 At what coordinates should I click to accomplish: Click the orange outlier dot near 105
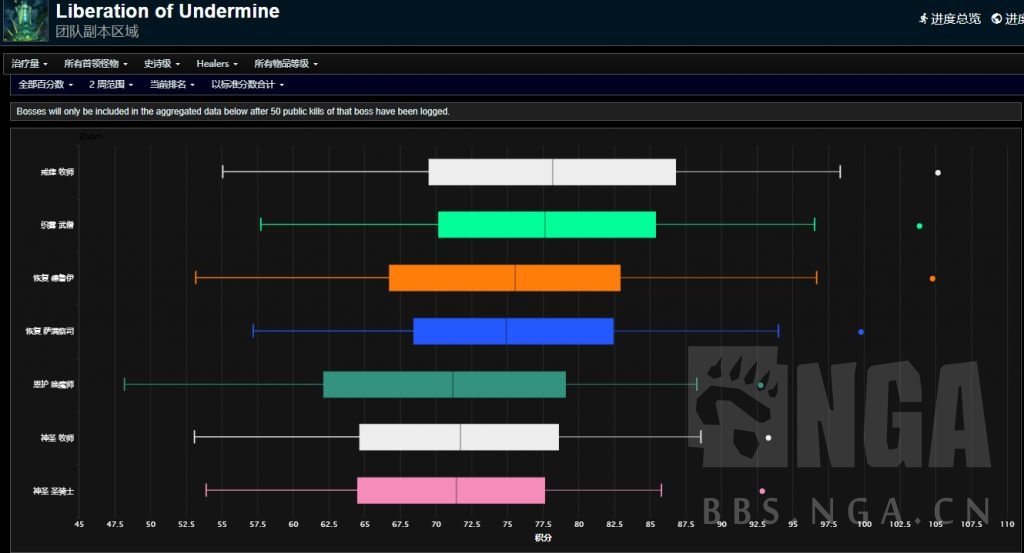pyautogui.click(x=932, y=278)
